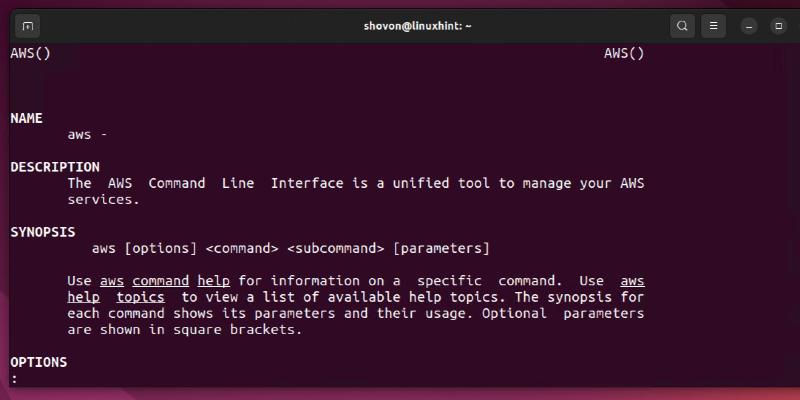Click underlined "help" right after "command"
Viewport: 800px width, 400px height.
213,281
